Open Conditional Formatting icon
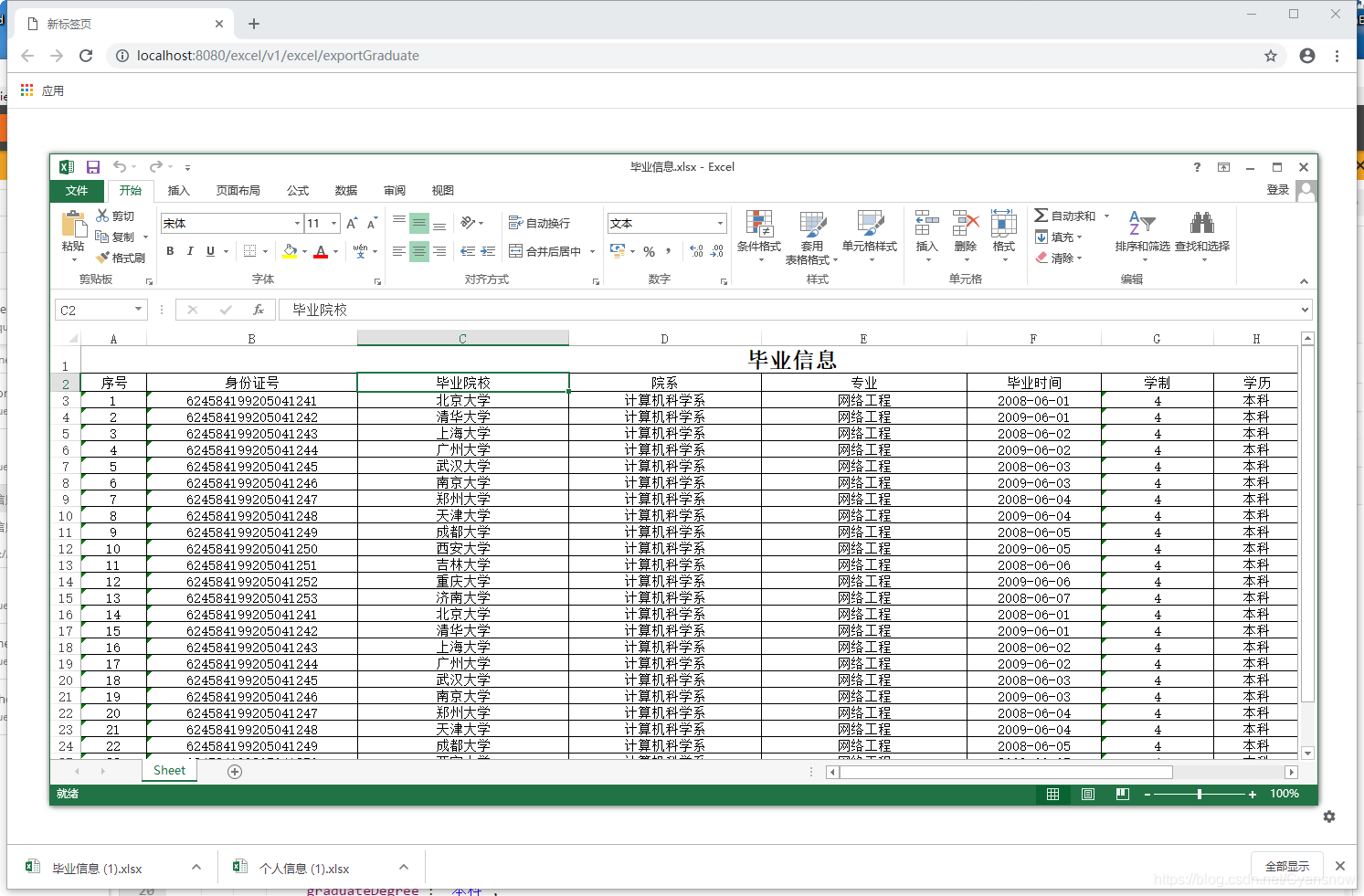Screen dimensions: 1364x896 tap(759, 224)
